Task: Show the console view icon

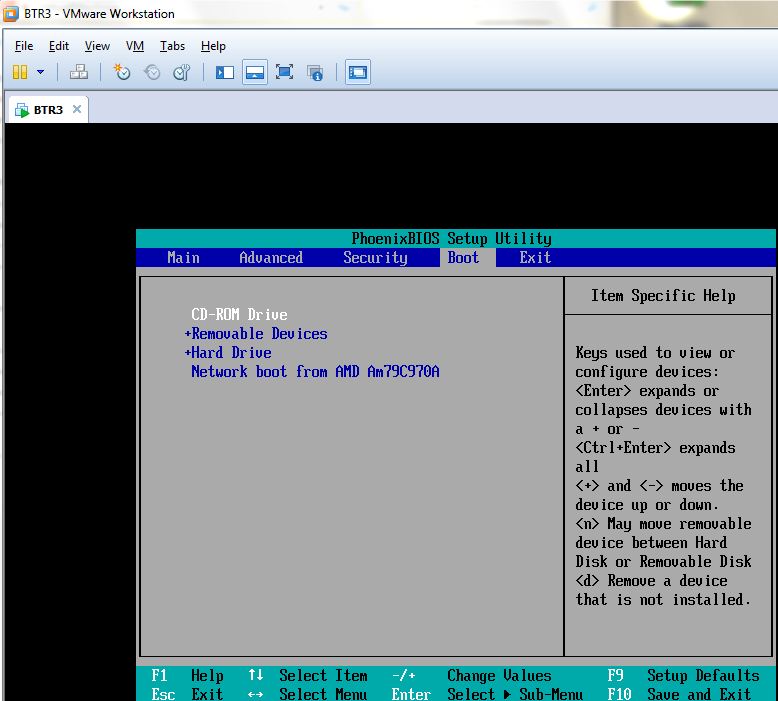Action: pos(358,72)
